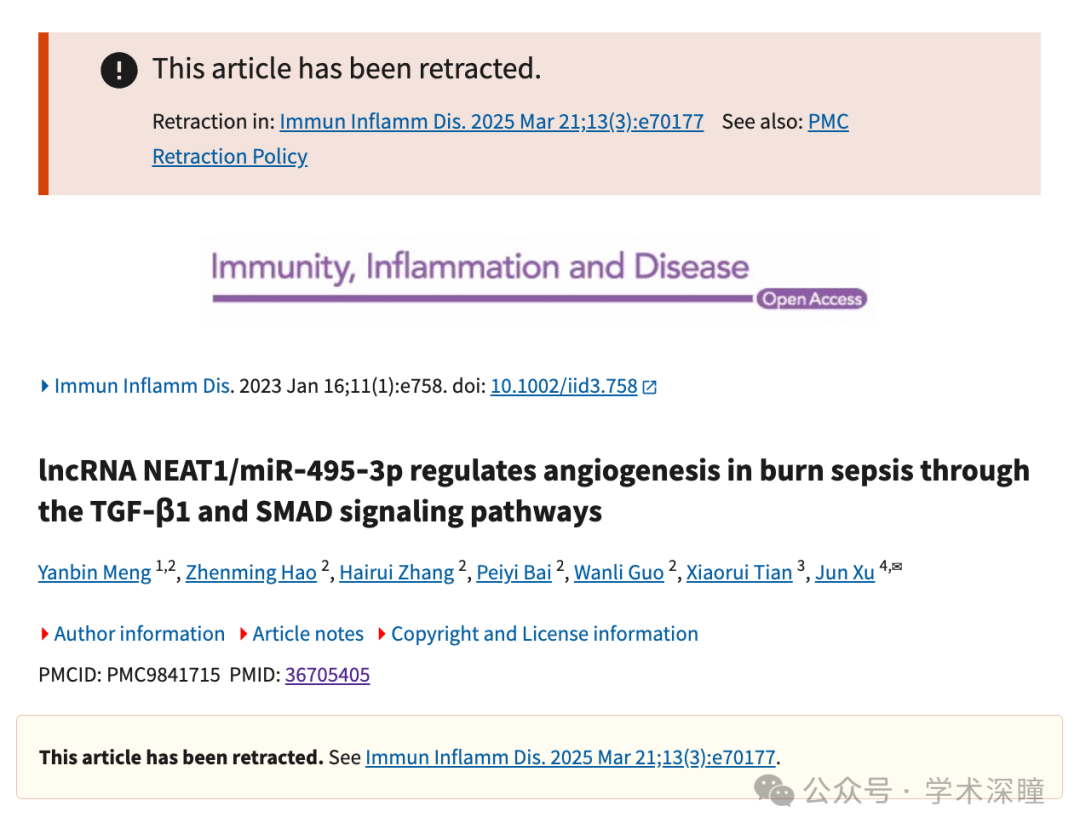Open PMID 36705405 link
Viewport: 1080px width, 835px height.
pyautogui.click(x=327, y=674)
